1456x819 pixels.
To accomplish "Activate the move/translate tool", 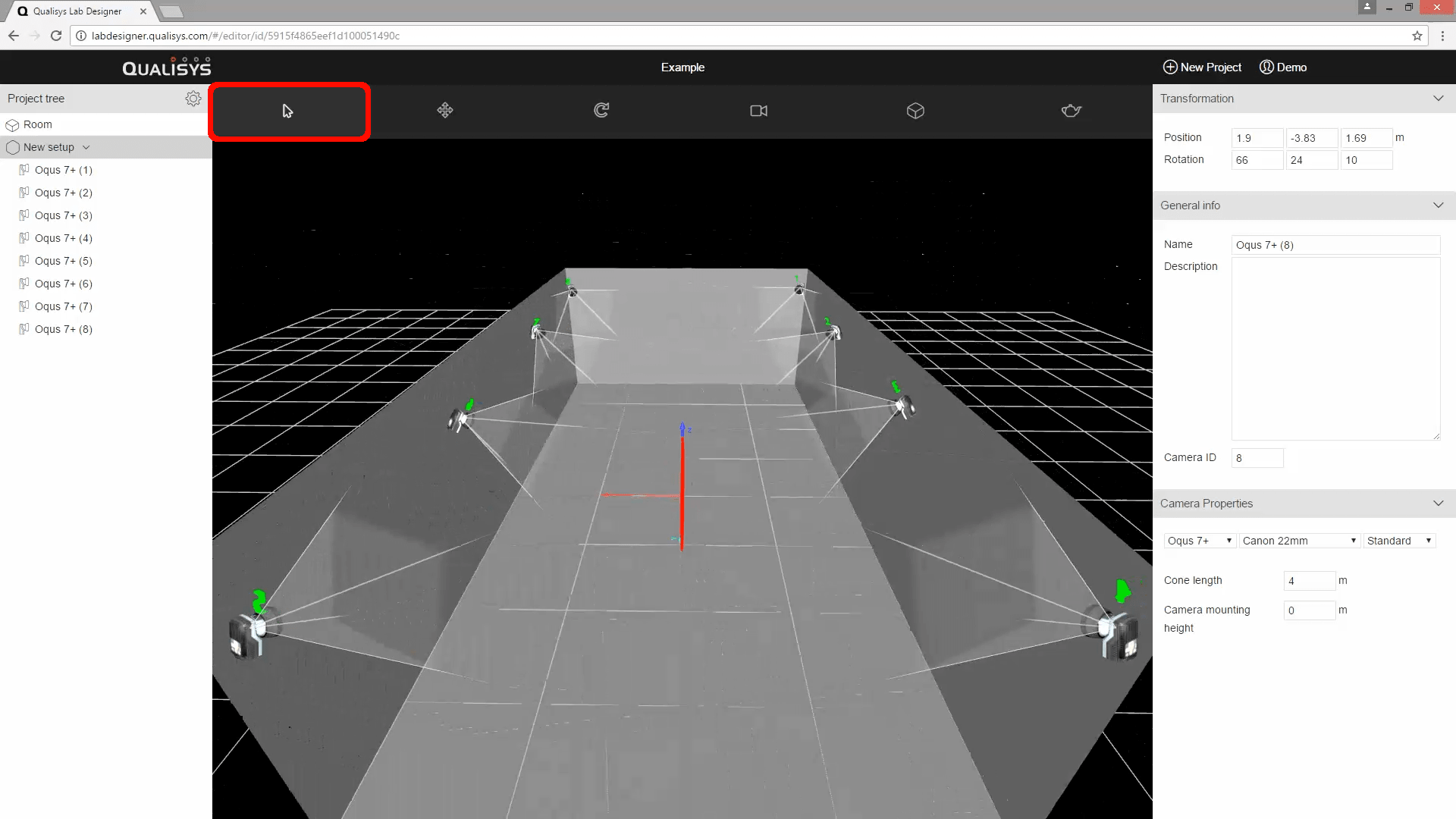I will [445, 111].
